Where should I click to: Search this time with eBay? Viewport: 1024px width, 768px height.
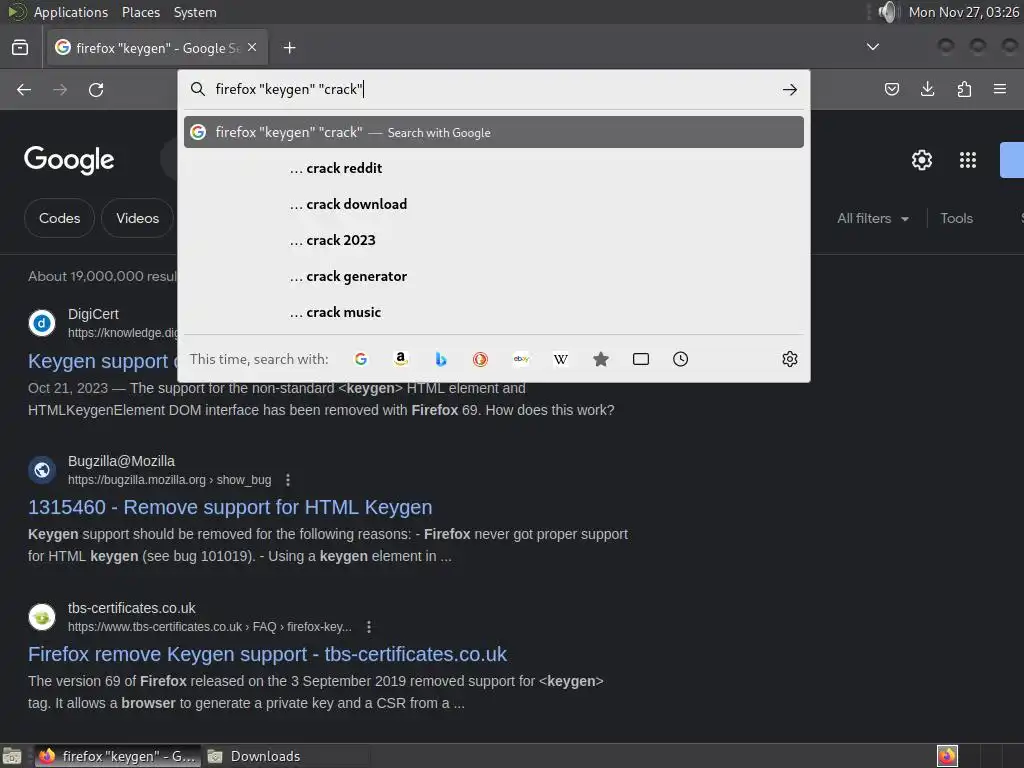coord(521,359)
